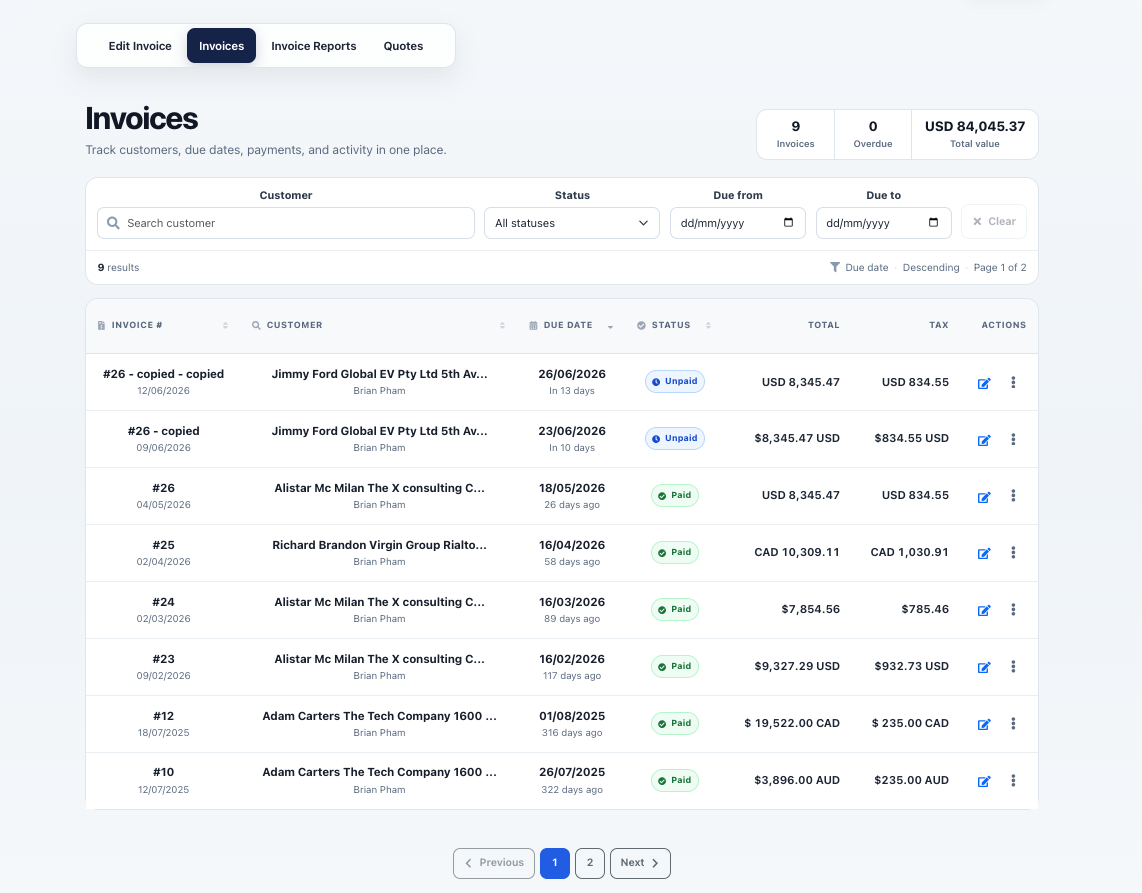Open more actions for invoice #10
This screenshot has height=893, width=1142.
pos(1013,780)
